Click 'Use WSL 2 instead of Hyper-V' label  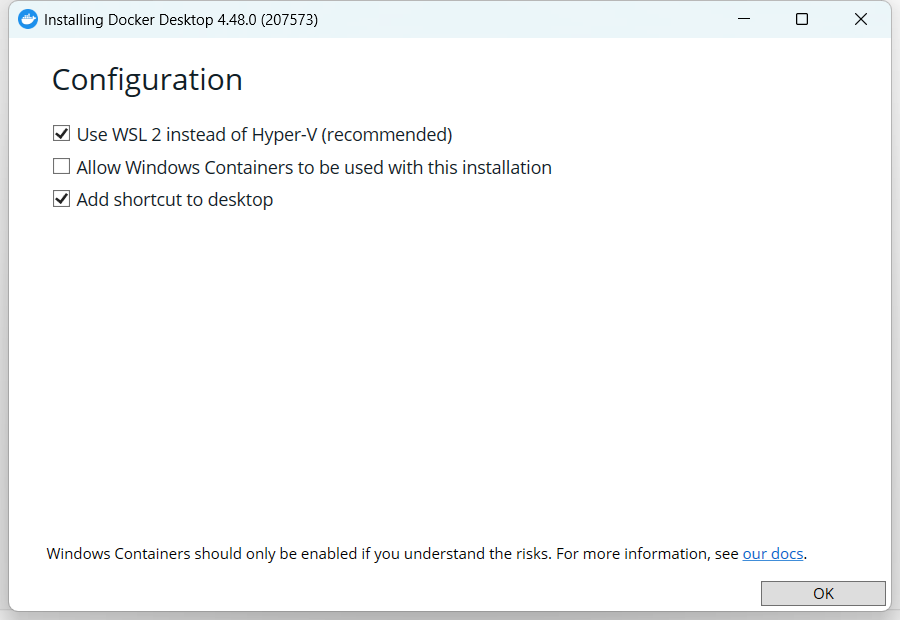pos(265,134)
